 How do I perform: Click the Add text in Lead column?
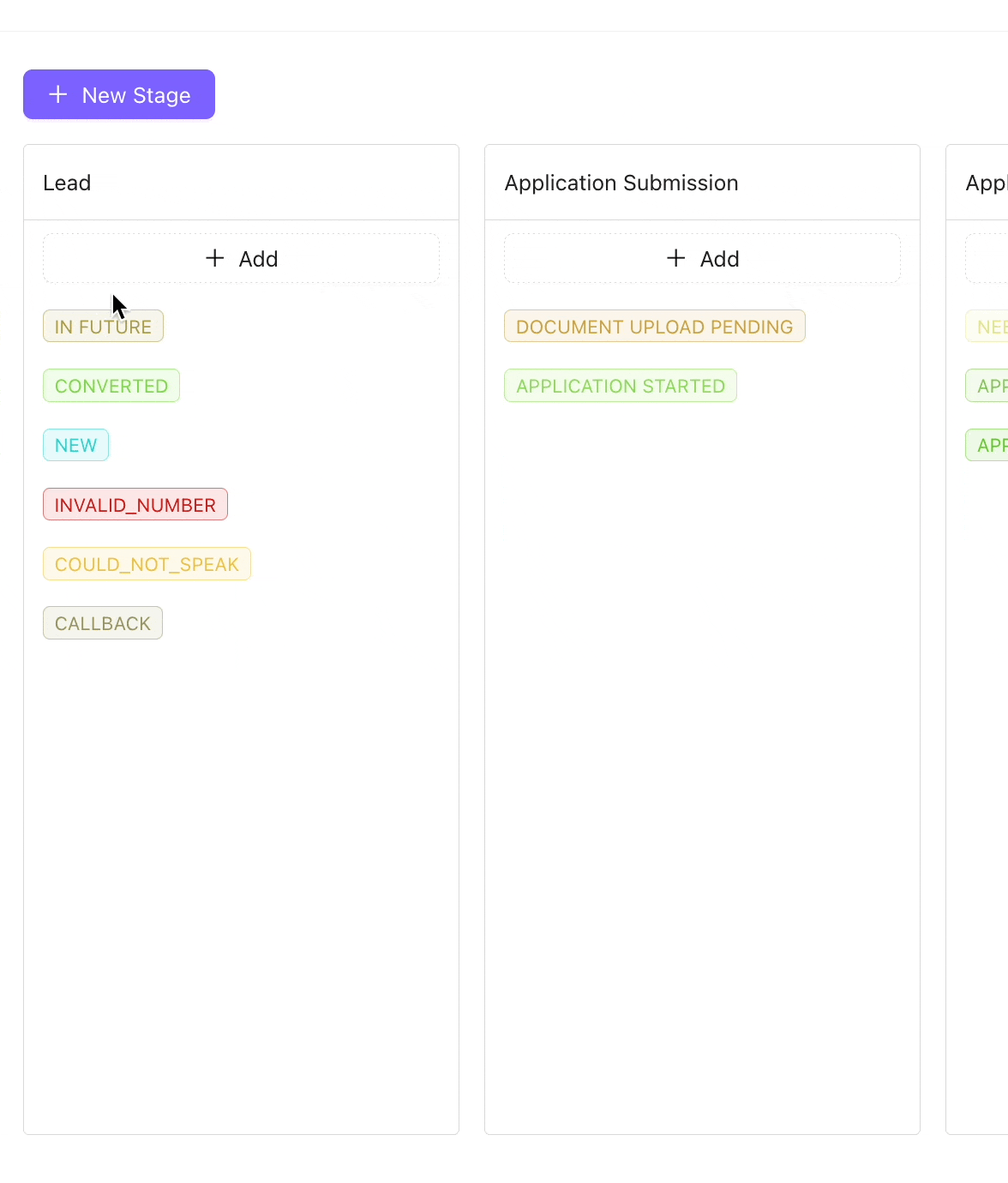pos(258,259)
